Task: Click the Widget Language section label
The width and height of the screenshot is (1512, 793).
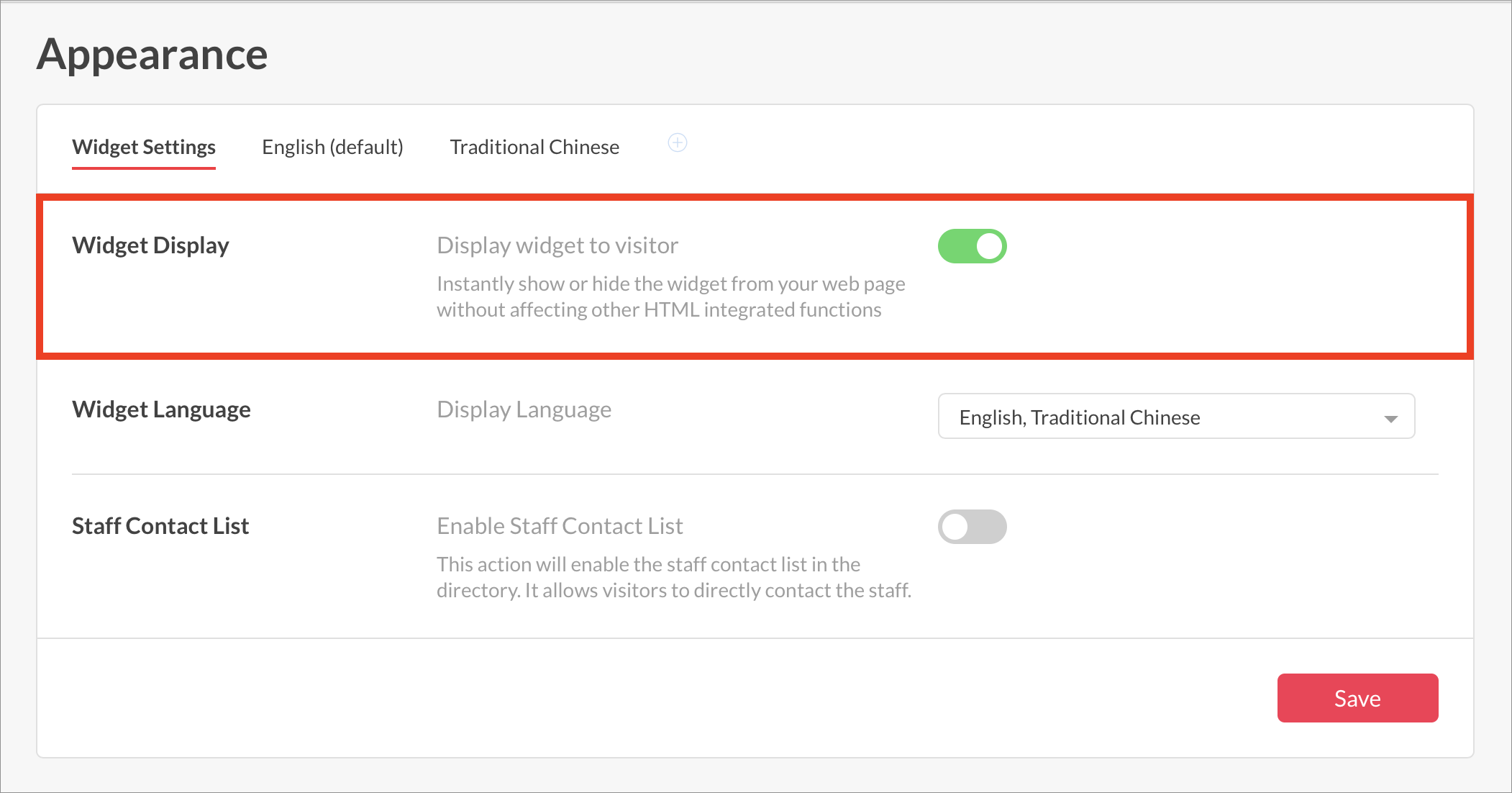Action: 161,409
